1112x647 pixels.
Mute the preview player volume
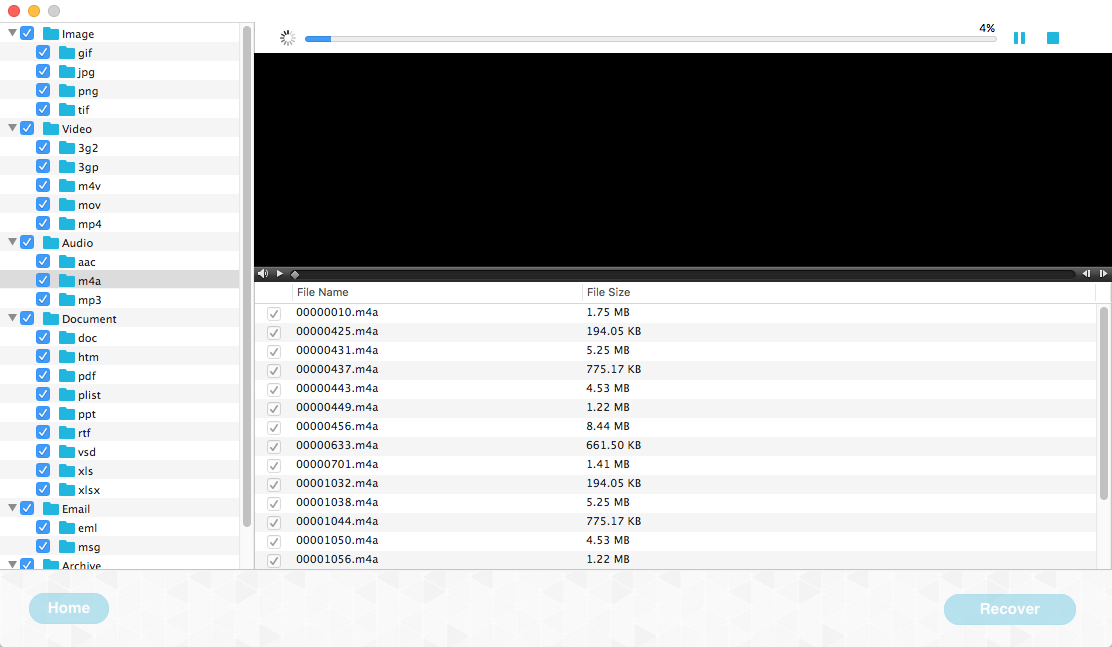(263, 273)
